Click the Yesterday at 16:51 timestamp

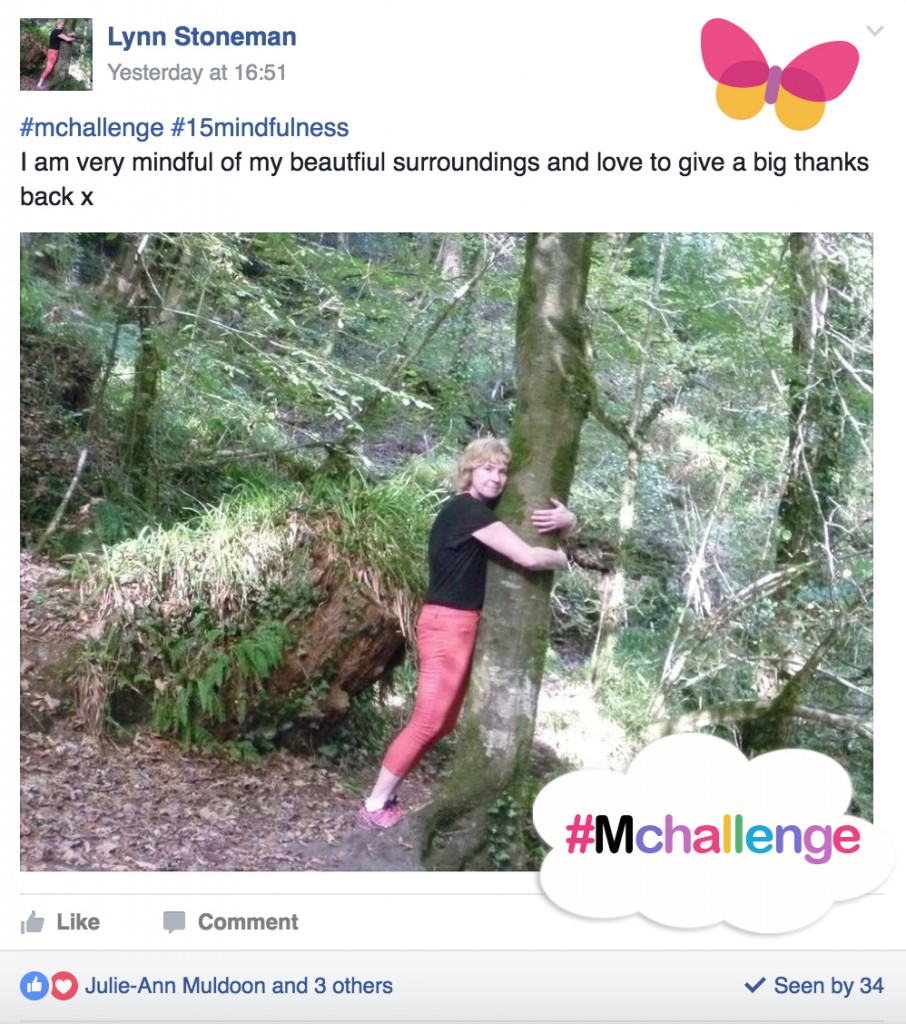click(x=197, y=72)
